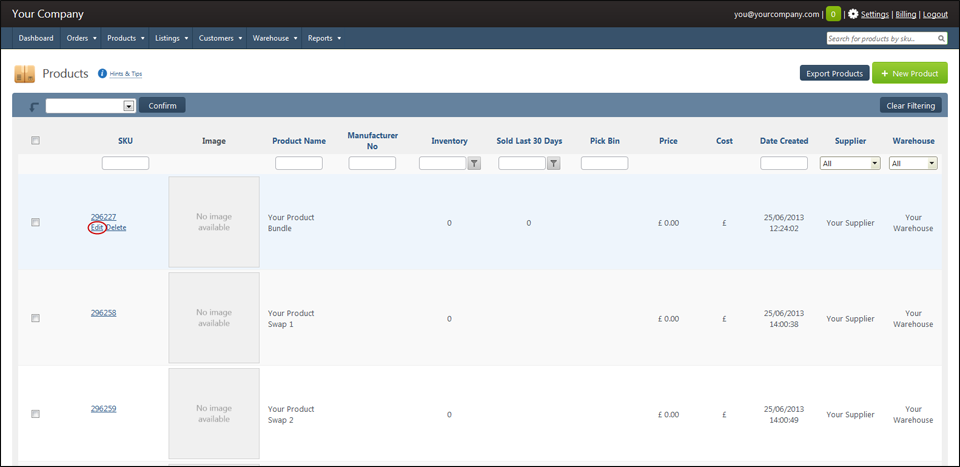Image resolution: width=960 pixels, height=467 pixels.
Task: Expand the Orders menu
Action: point(81,38)
